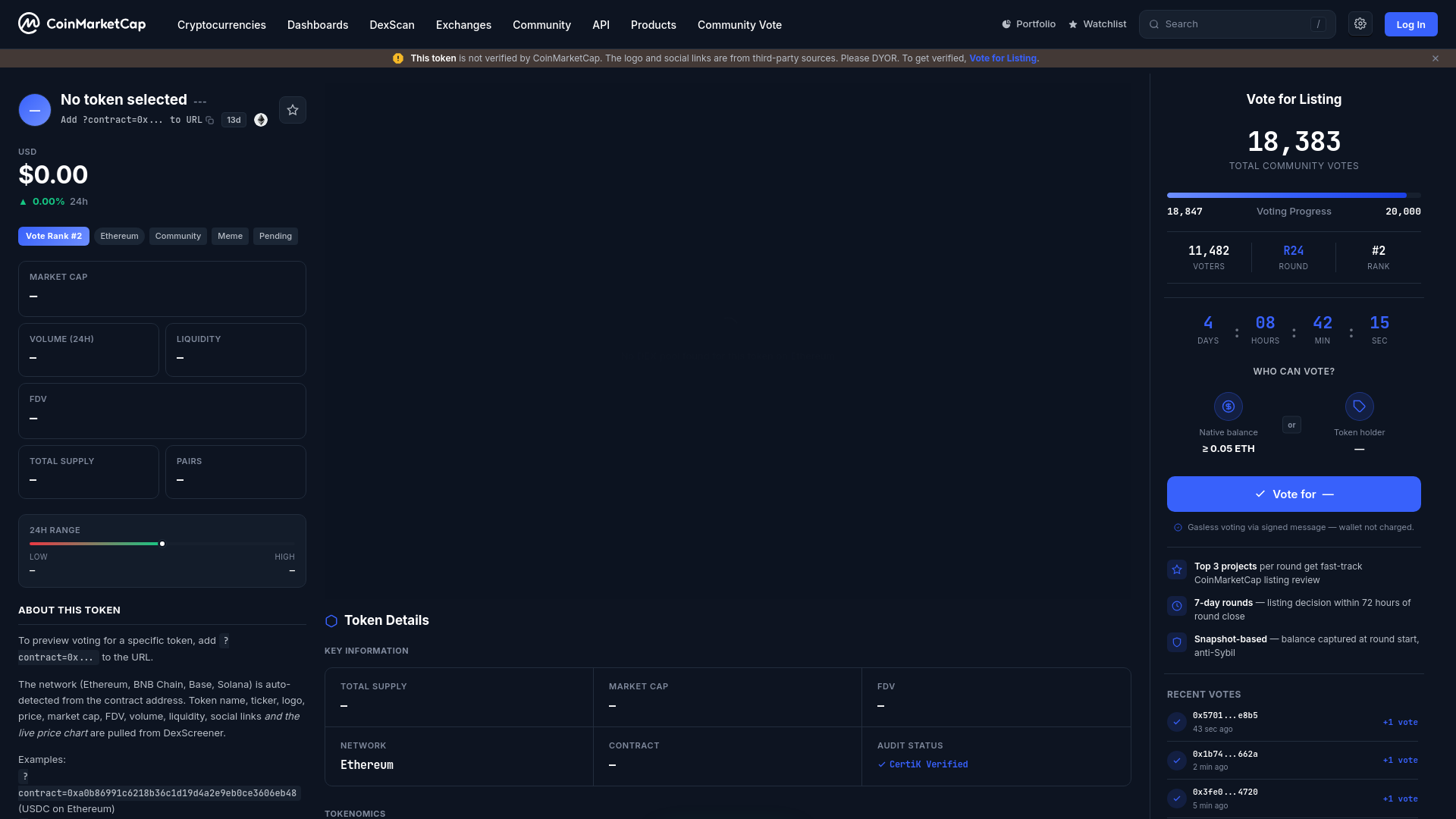Image resolution: width=1456 pixels, height=819 pixels.
Task: Select the Meme tag
Action: coord(230,236)
